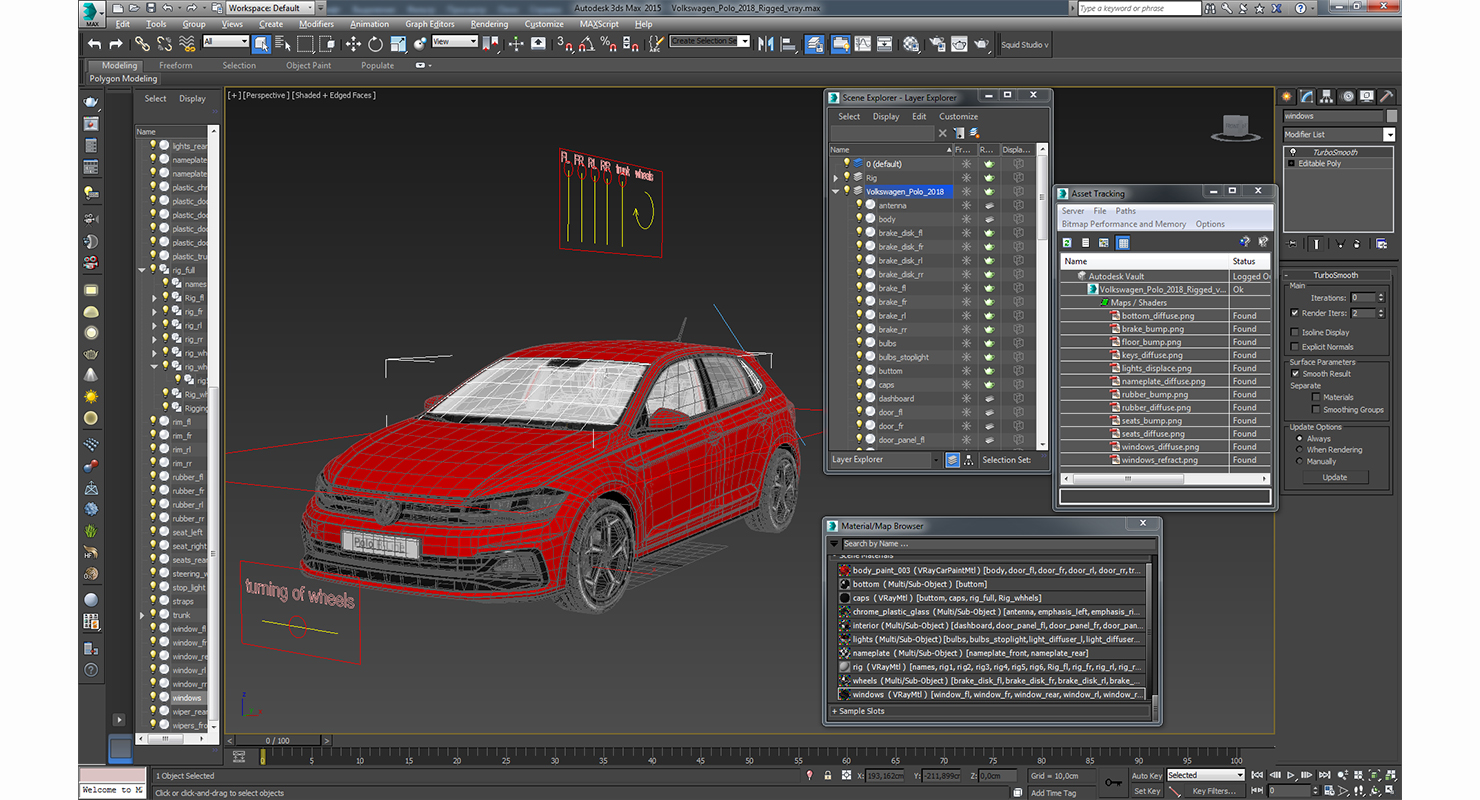This screenshot has width=1480, height=800.
Task: Choose the Select and Scale tool
Action: click(x=398, y=44)
